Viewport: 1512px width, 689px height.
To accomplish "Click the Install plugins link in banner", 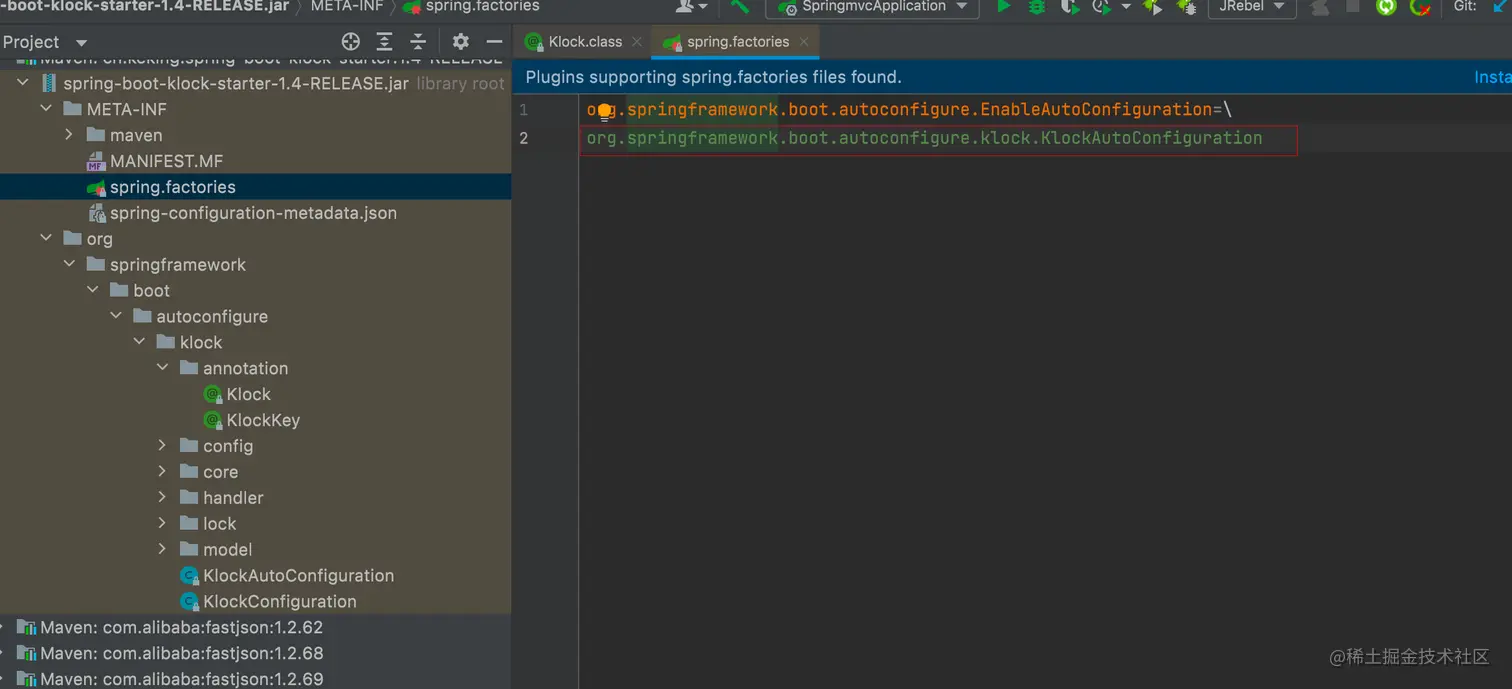I will (1493, 77).
